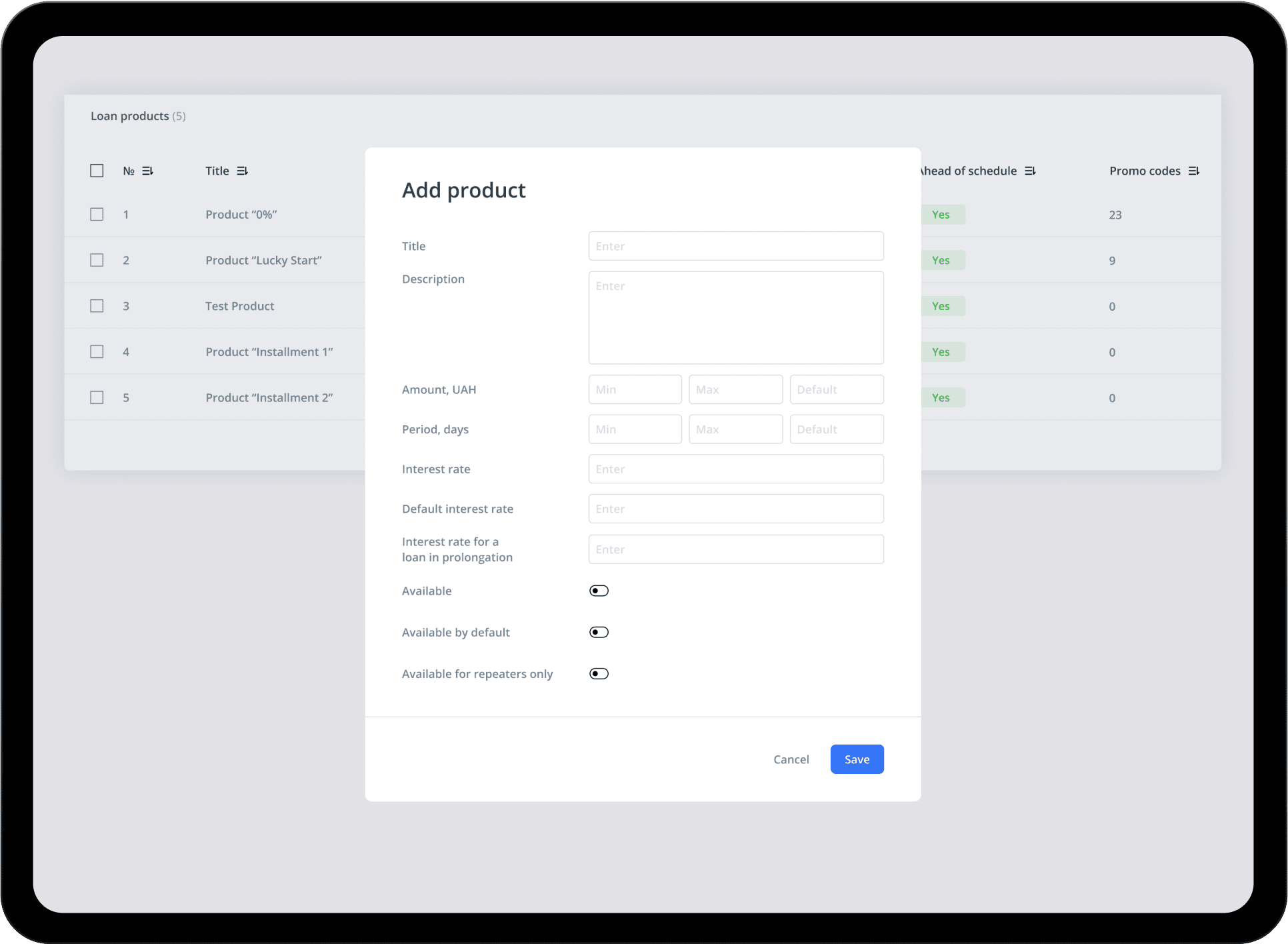Toggle Available for repeaters only switch
The height and width of the screenshot is (944, 1288).
599,673
